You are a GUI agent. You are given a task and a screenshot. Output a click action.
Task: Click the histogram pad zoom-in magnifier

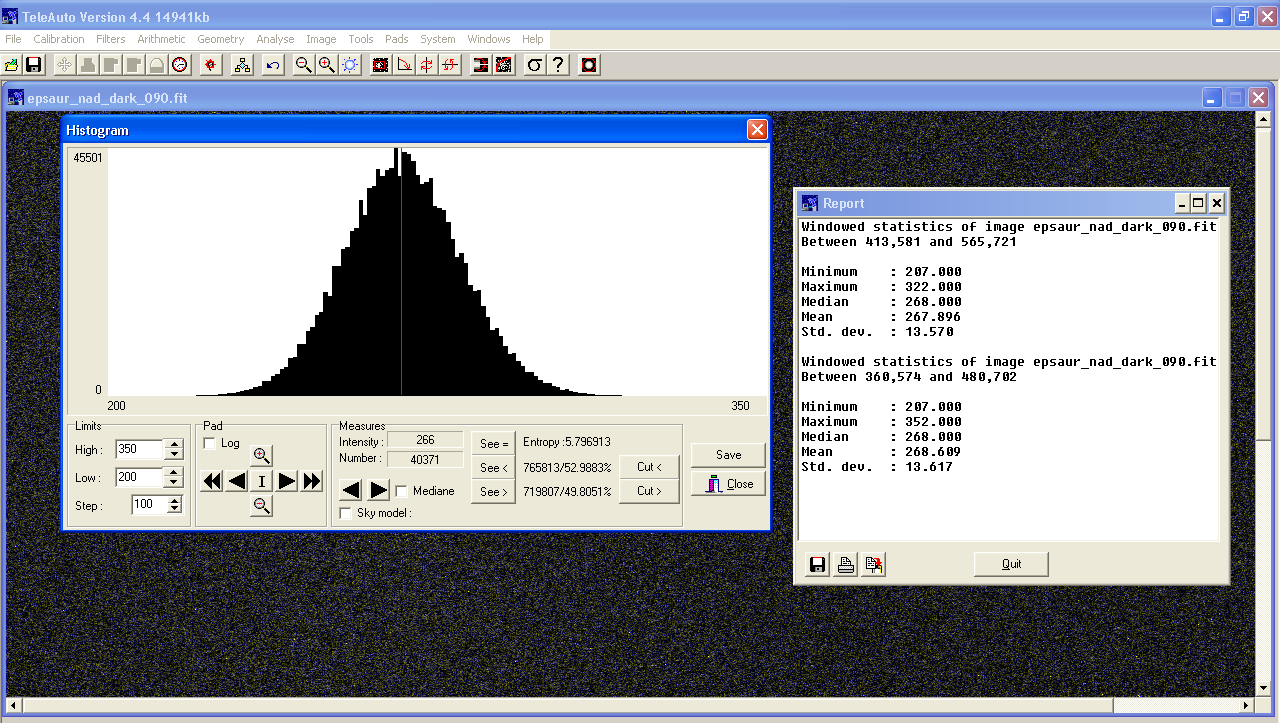[261, 455]
